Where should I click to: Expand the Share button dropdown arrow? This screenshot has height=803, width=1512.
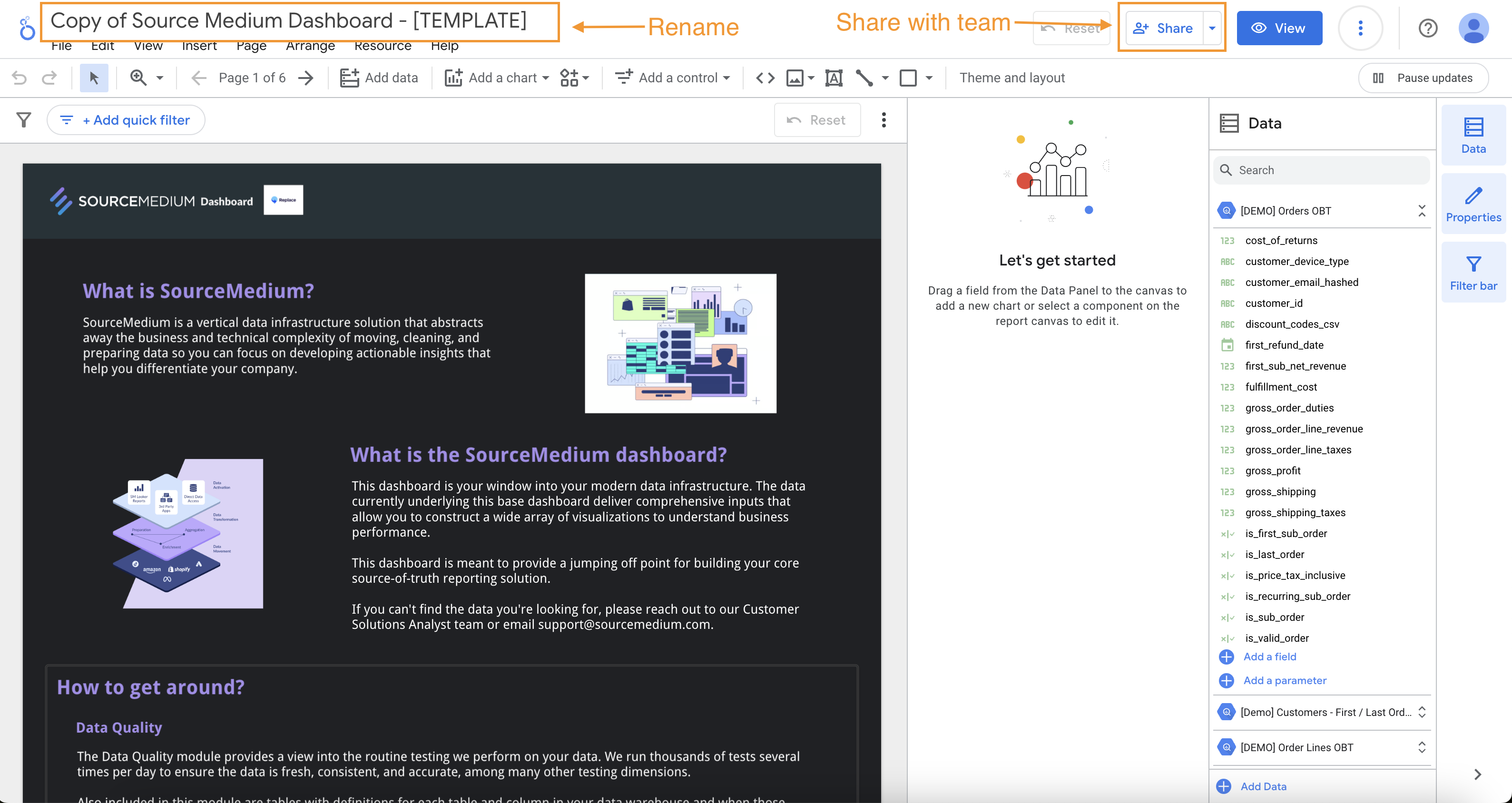click(1212, 28)
